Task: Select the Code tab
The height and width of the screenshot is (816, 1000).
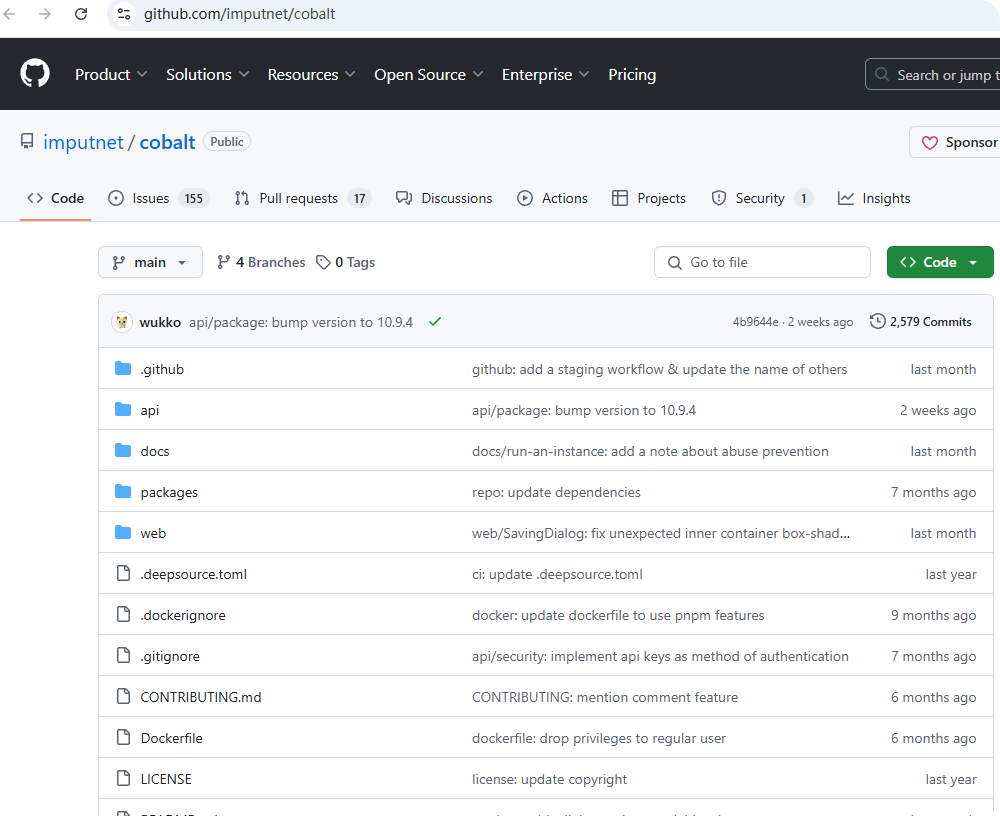Action: tap(55, 198)
